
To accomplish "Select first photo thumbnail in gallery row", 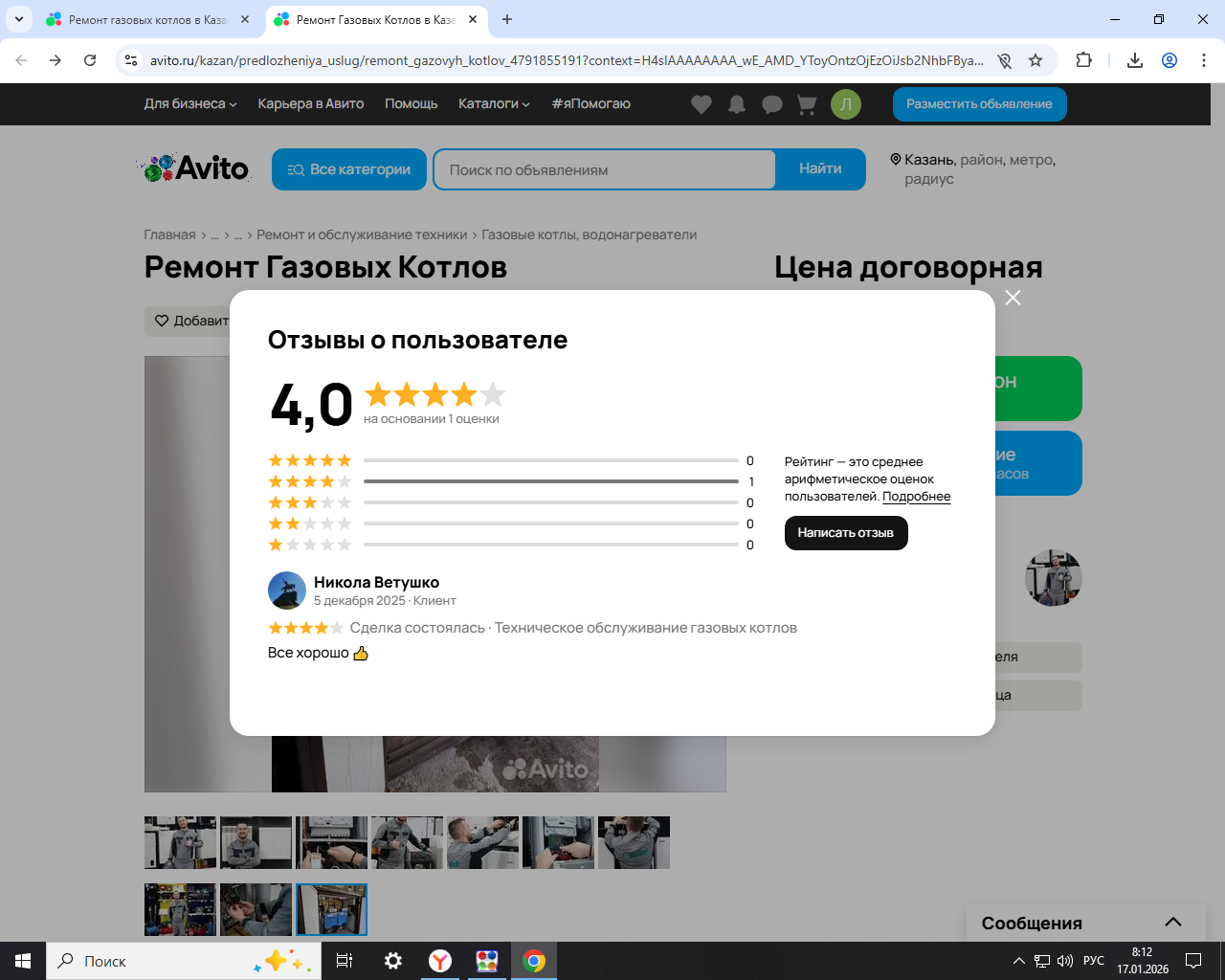I will [180, 842].
